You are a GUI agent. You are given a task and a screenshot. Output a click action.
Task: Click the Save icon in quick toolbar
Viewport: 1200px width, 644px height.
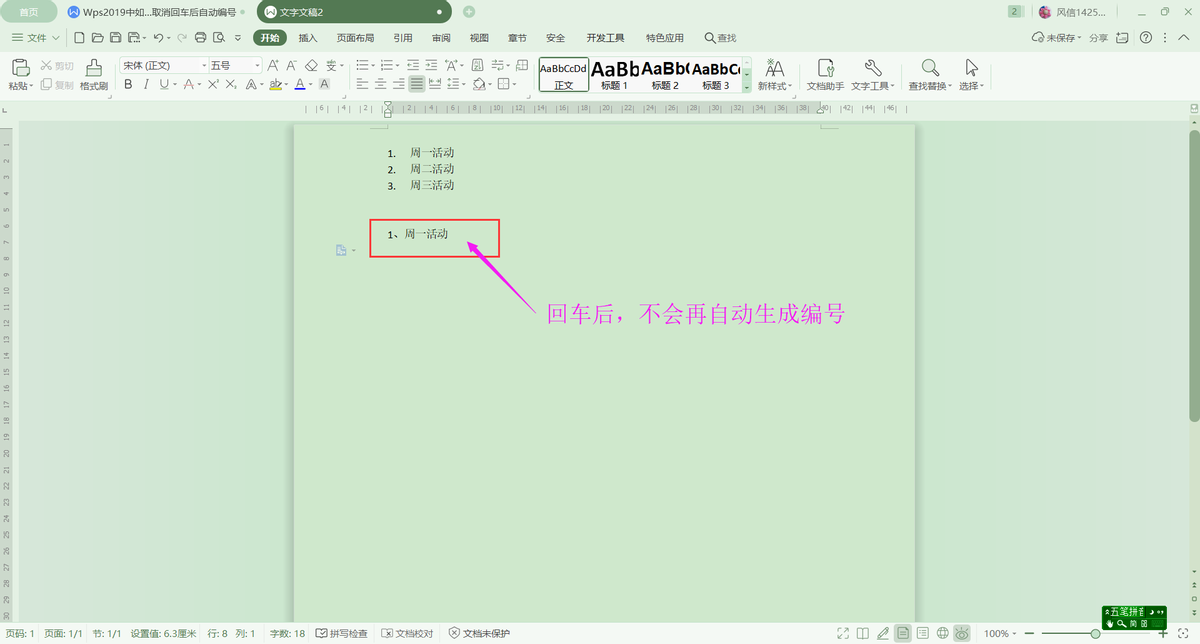tap(115, 38)
